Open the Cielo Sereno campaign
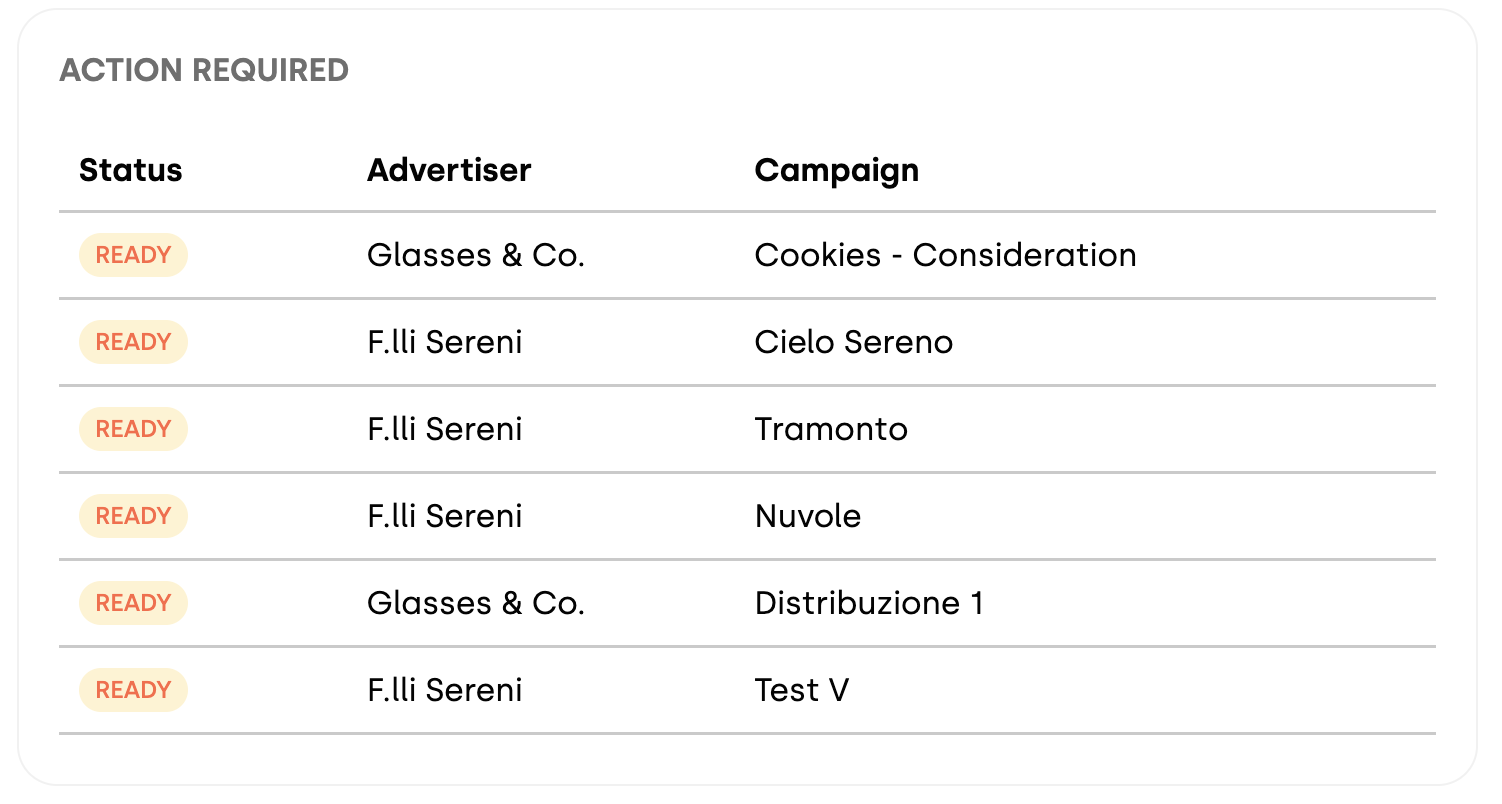 (x=854, y=342)
